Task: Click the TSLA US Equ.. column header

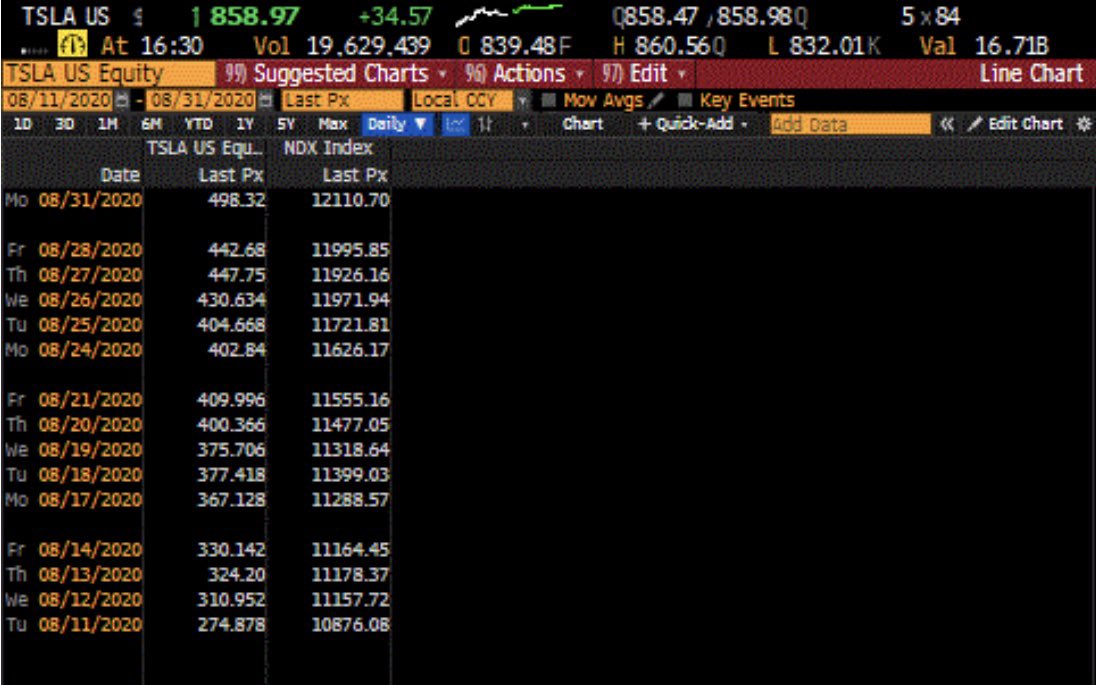Action: [205, 148]
